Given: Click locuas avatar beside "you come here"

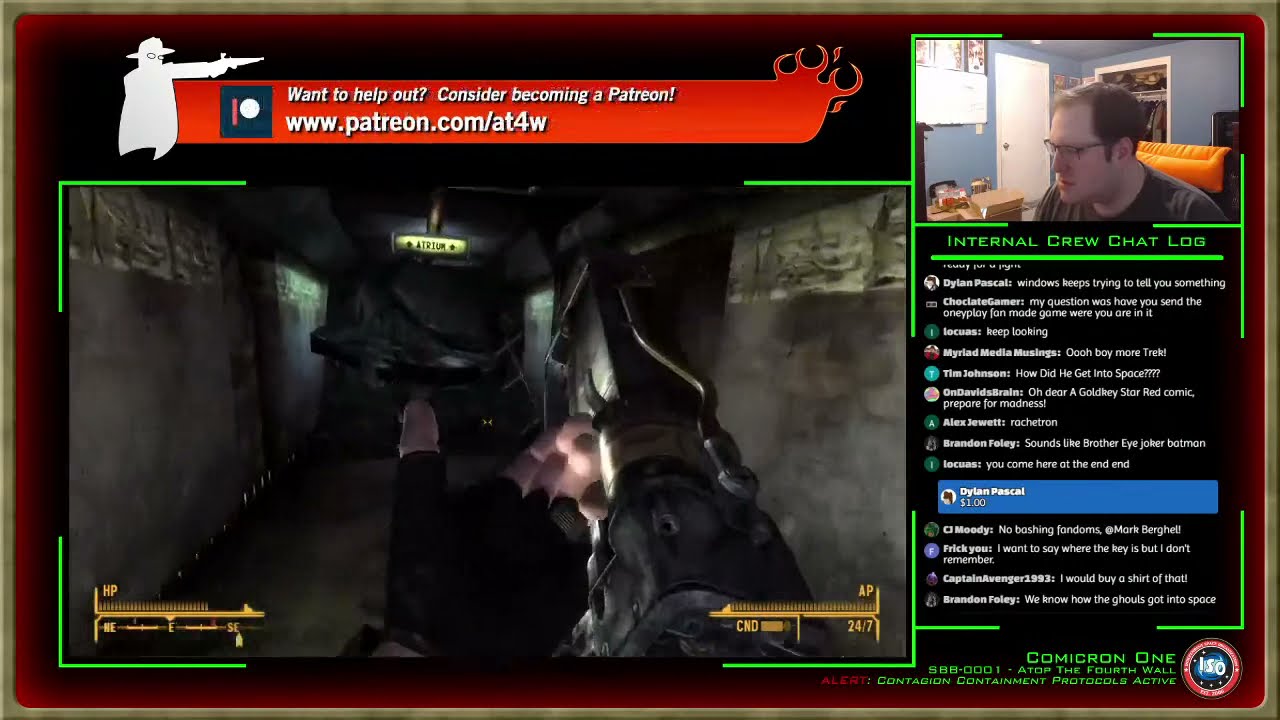Looking at the screenshot, I should [931, 464].
